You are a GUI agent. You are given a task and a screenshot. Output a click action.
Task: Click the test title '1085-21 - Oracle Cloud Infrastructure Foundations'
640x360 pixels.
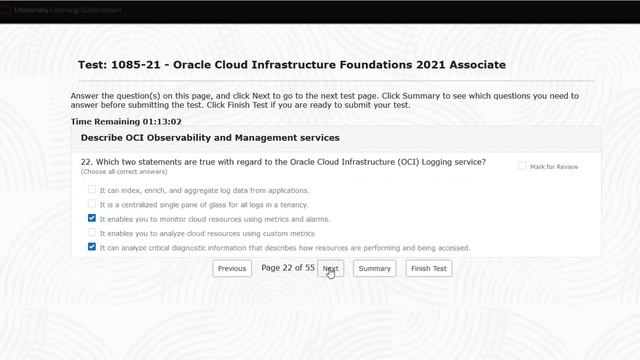pyautogui.click(x=292, y=65)
